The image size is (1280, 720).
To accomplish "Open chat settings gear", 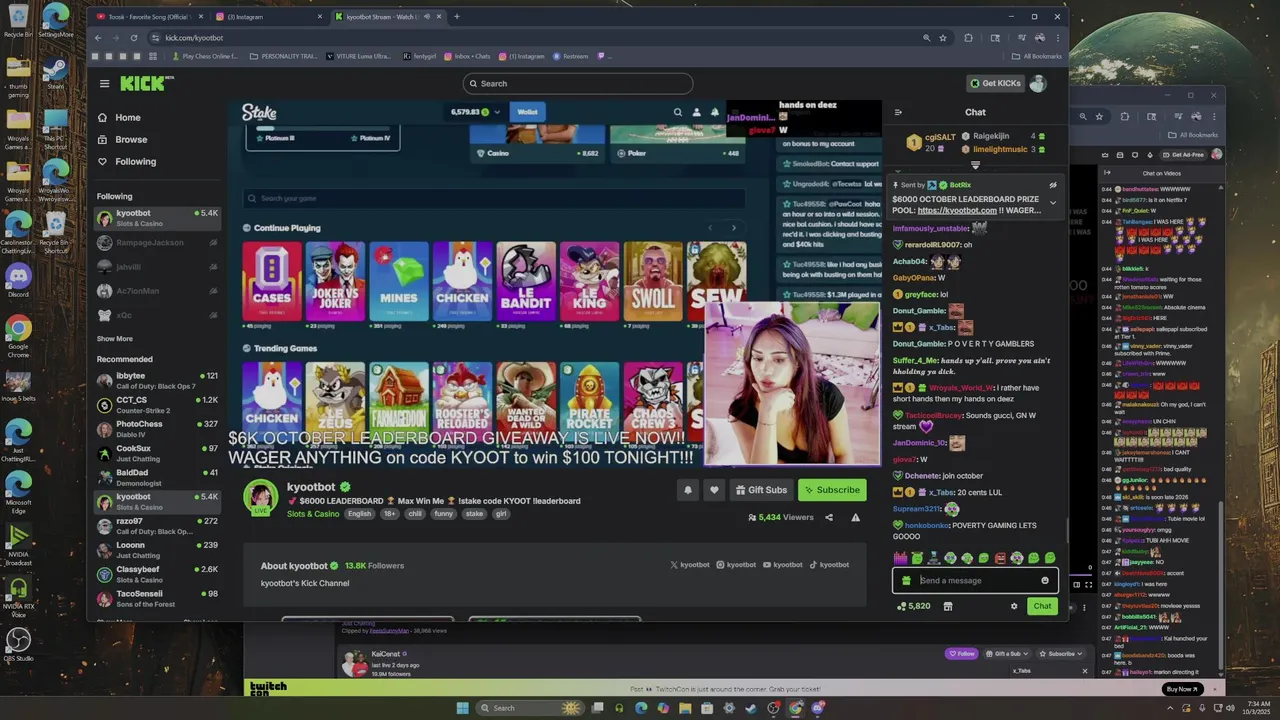I will click(1014, 606).
